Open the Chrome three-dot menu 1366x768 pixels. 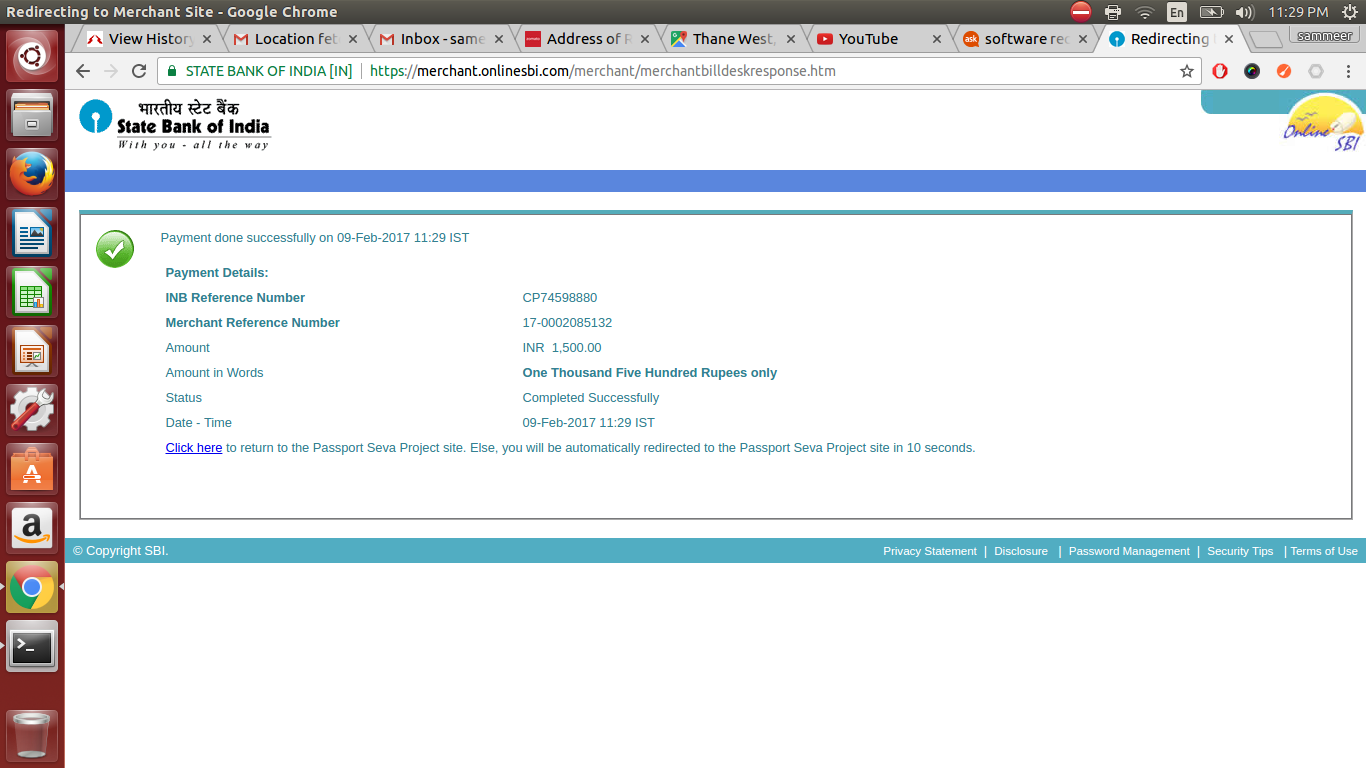(1347, 71)
